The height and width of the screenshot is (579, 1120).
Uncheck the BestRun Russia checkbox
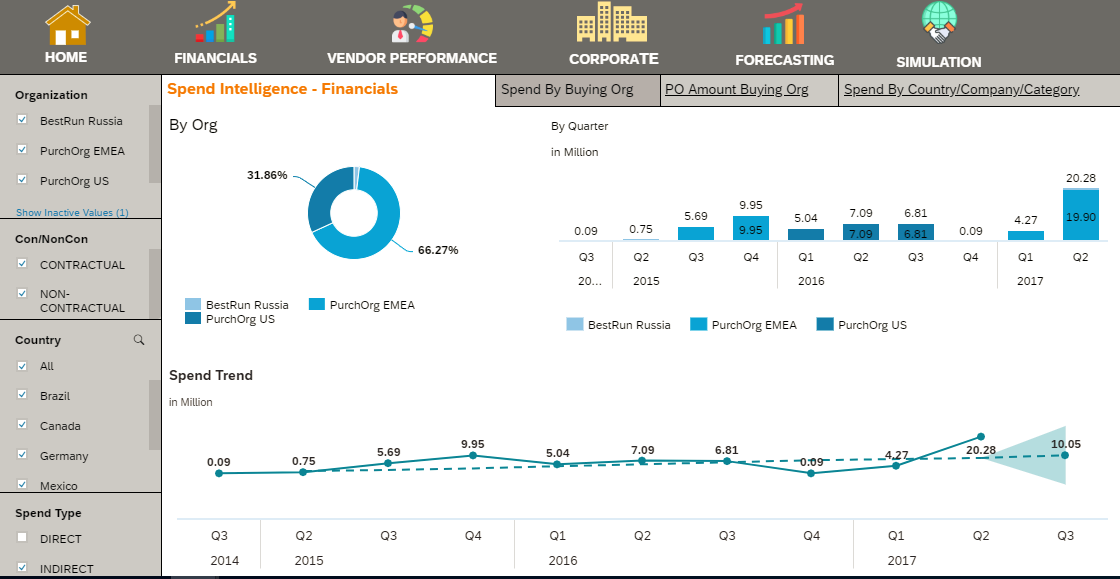(22, 120)
